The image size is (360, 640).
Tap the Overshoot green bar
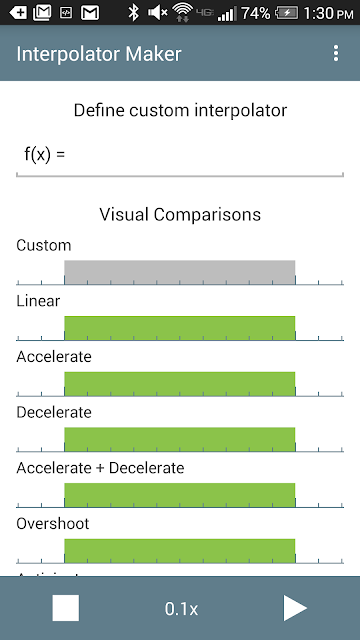tap(180, 551)
